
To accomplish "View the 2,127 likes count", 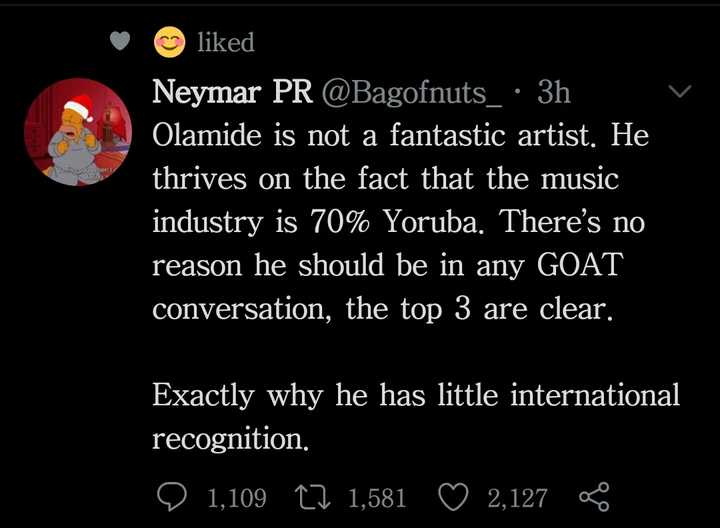I will [x=517, y=498].
